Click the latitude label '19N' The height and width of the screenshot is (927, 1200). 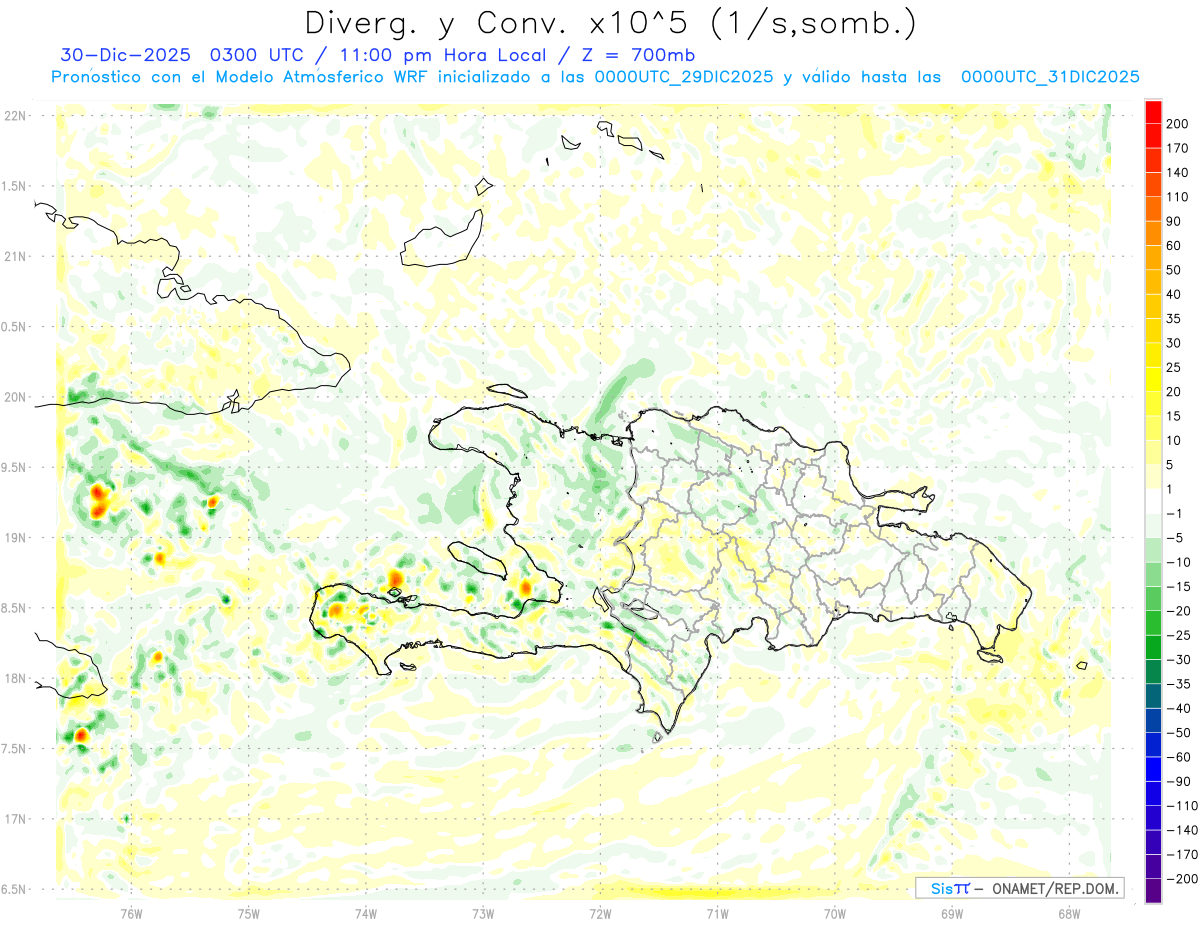coord(15,538)
